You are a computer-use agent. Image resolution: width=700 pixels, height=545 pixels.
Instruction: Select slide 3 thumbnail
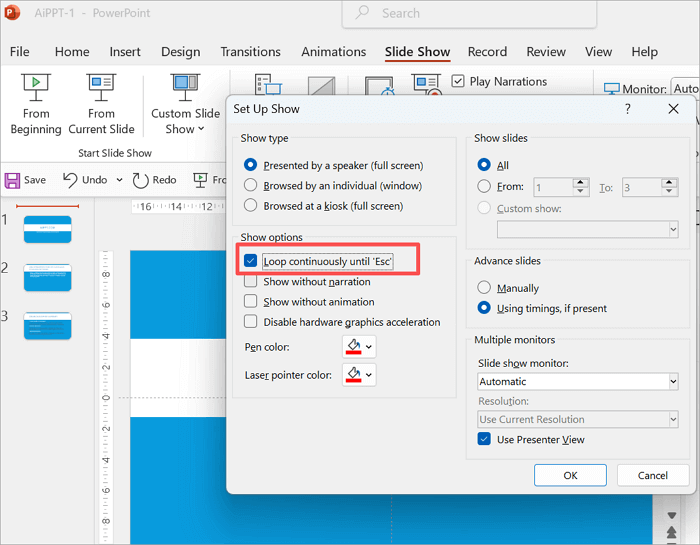click(47, 325)
